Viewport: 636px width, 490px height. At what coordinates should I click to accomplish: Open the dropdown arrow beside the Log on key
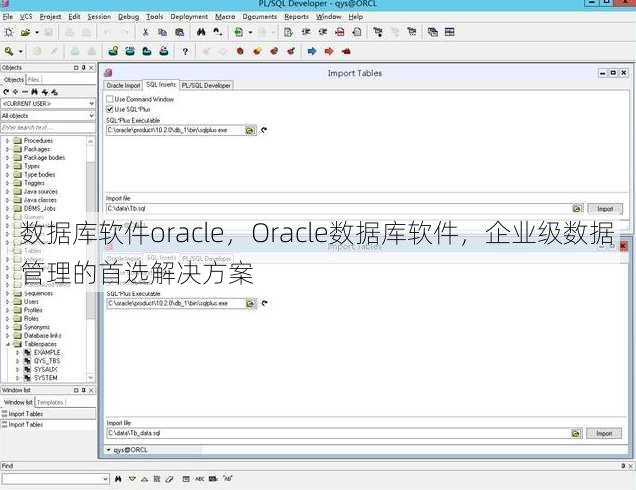click(x=20, y=52)
